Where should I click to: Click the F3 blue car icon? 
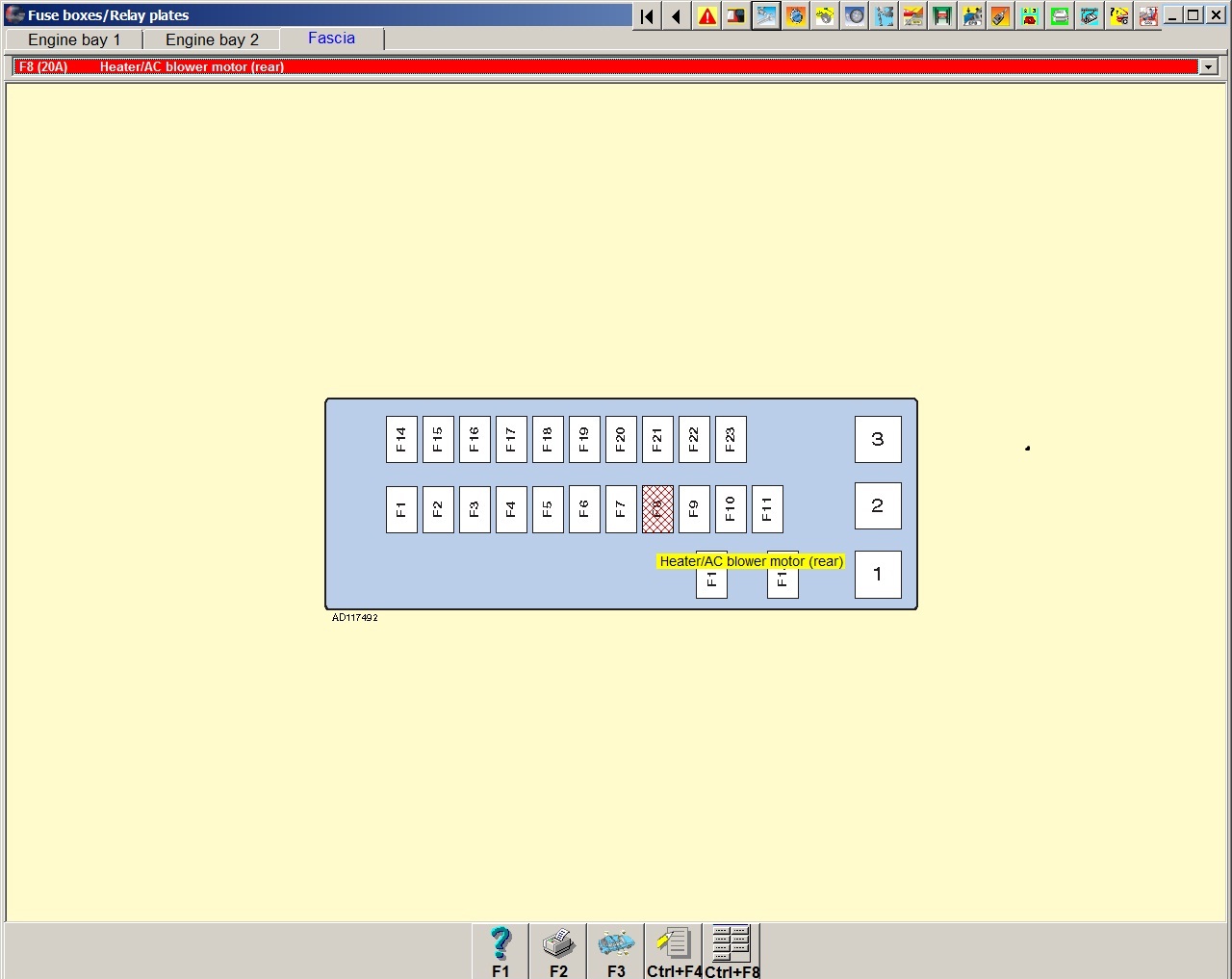616,951
